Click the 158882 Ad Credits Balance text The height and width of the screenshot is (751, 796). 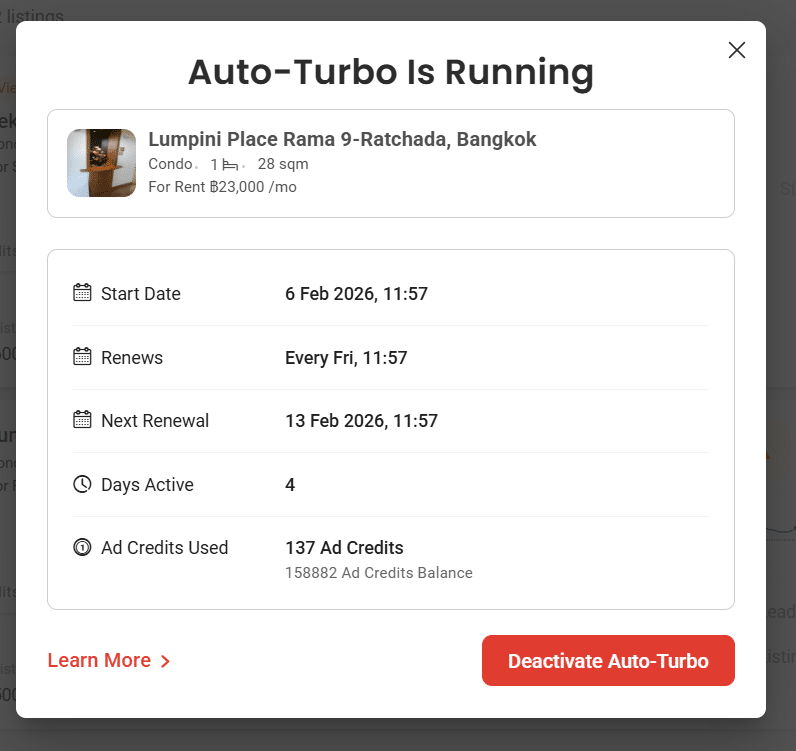coord(379,573)
